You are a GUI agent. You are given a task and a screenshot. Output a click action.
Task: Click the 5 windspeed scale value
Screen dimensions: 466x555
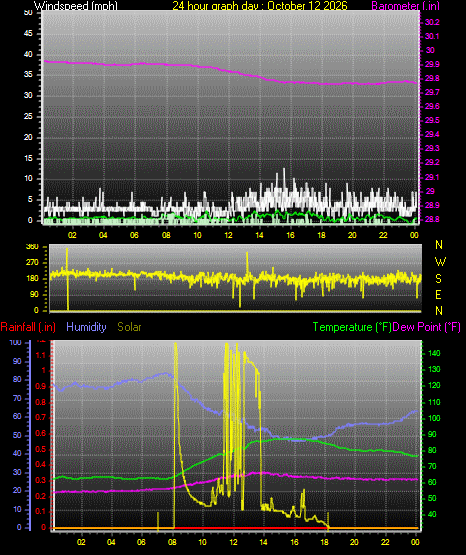pyautogui.click(x=30, y=200)
